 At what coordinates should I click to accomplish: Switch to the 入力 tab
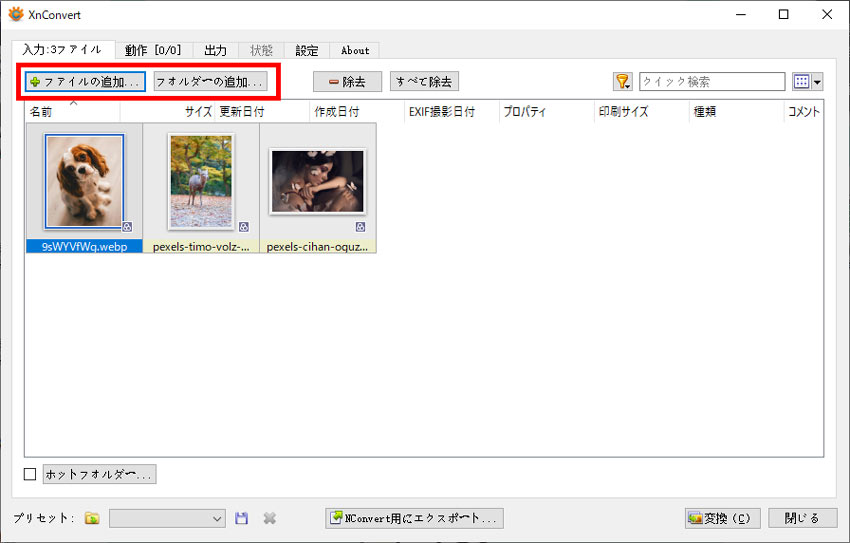[x=62, y=50]
